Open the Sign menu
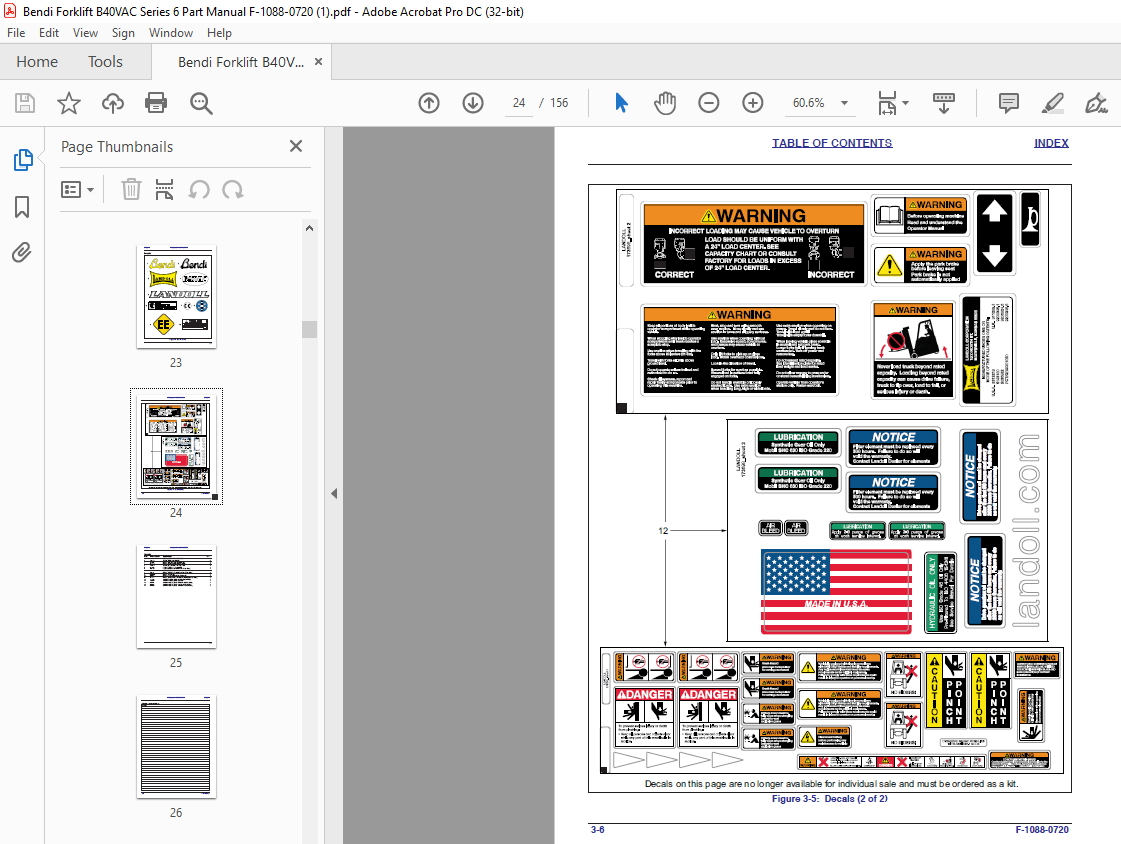 click(x=123, y=33)
